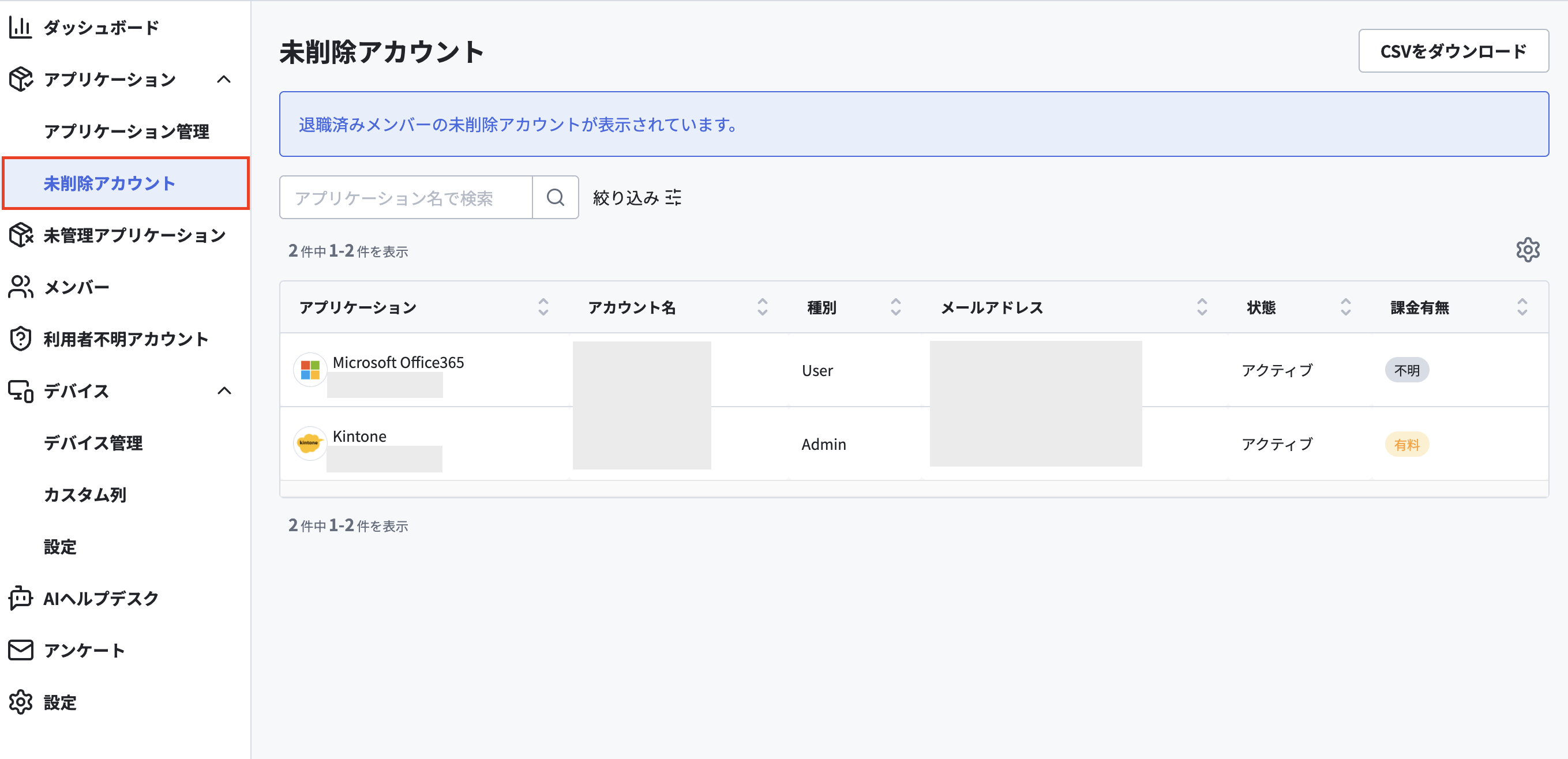1568x759 pixels.
Task: Click the Admin type cell
Action: pos(824,444)
